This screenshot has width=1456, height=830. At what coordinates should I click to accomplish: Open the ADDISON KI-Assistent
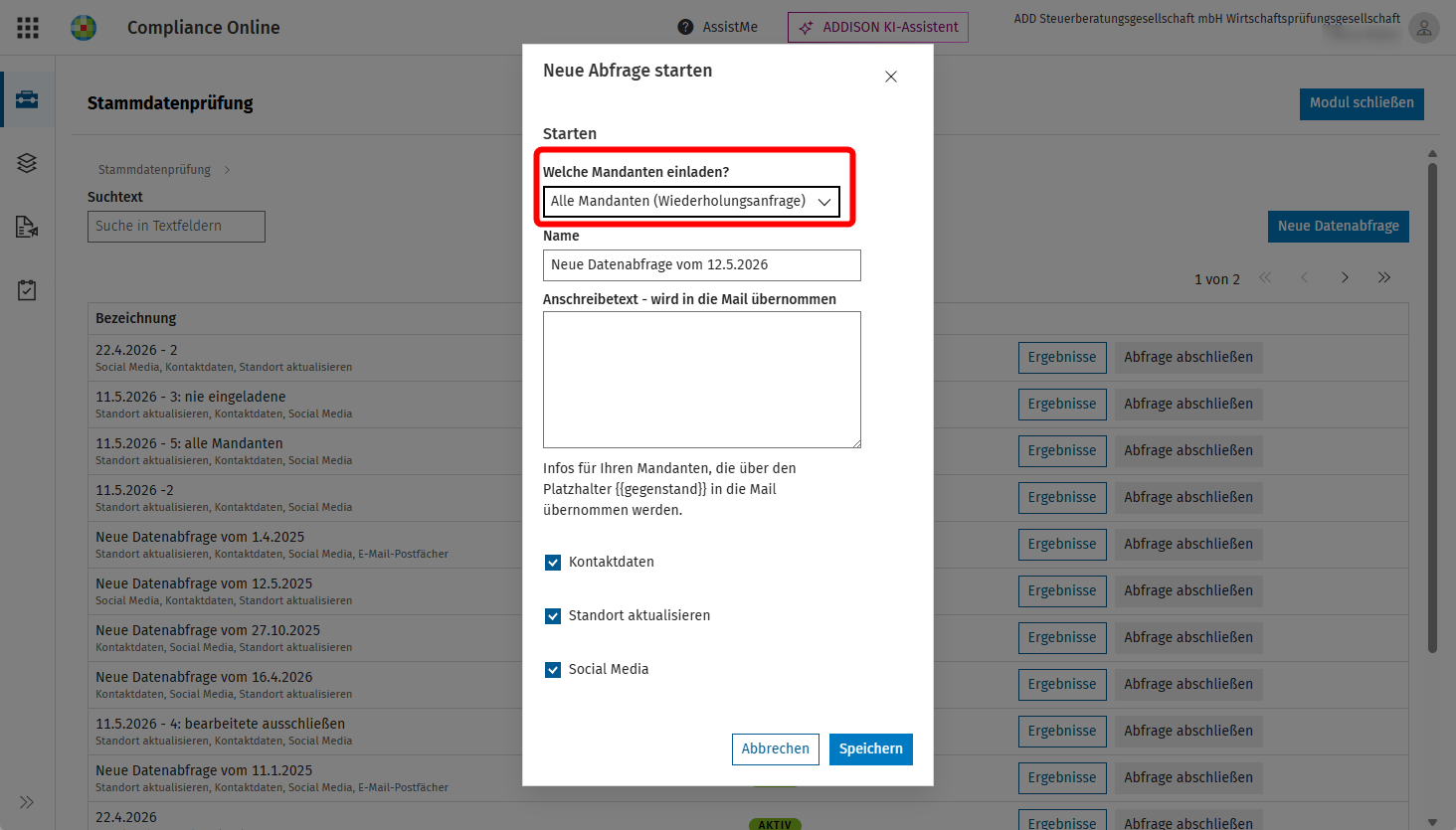(x=878, y=28)
